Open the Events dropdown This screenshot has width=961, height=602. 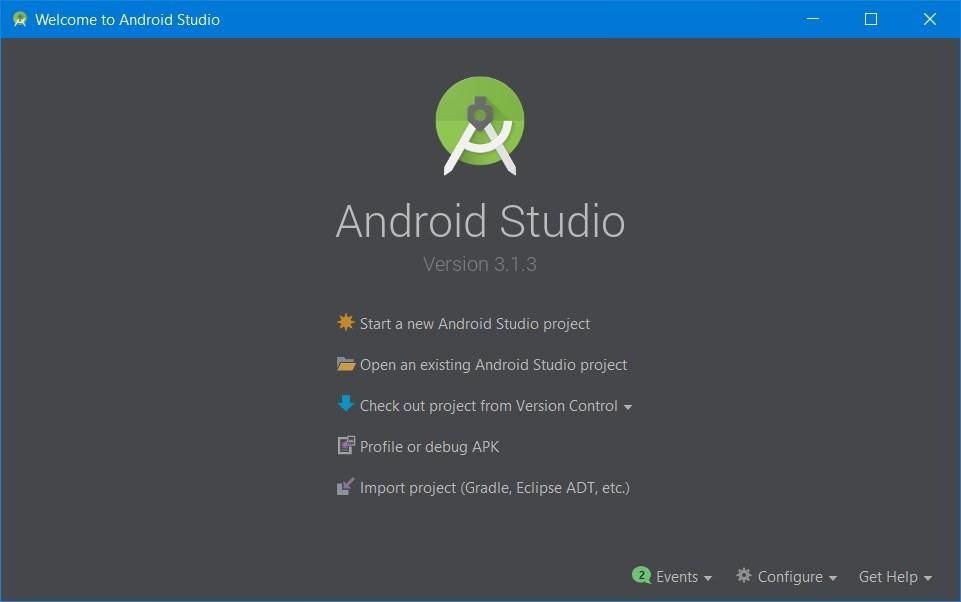point(684,577)
